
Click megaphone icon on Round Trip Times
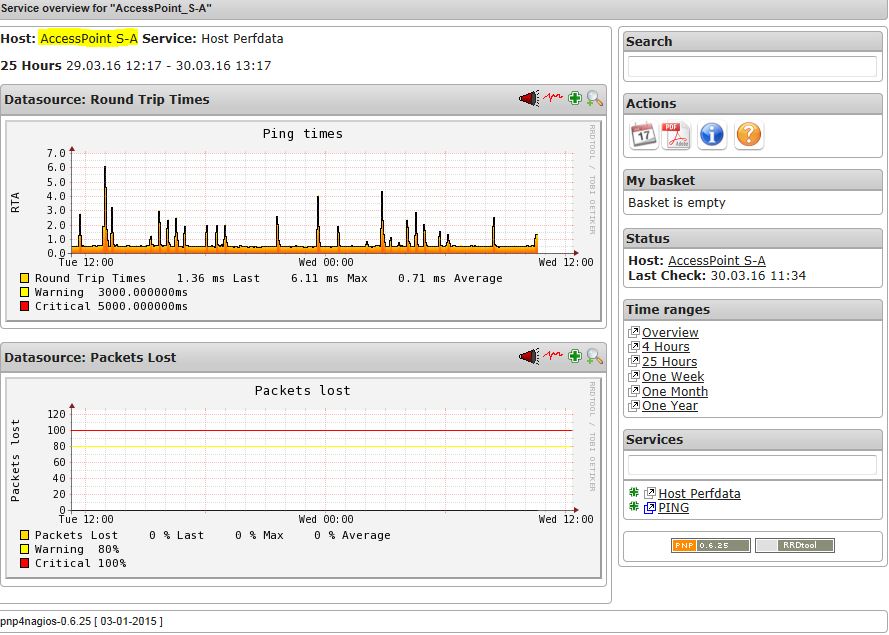(x=528, y=98)
